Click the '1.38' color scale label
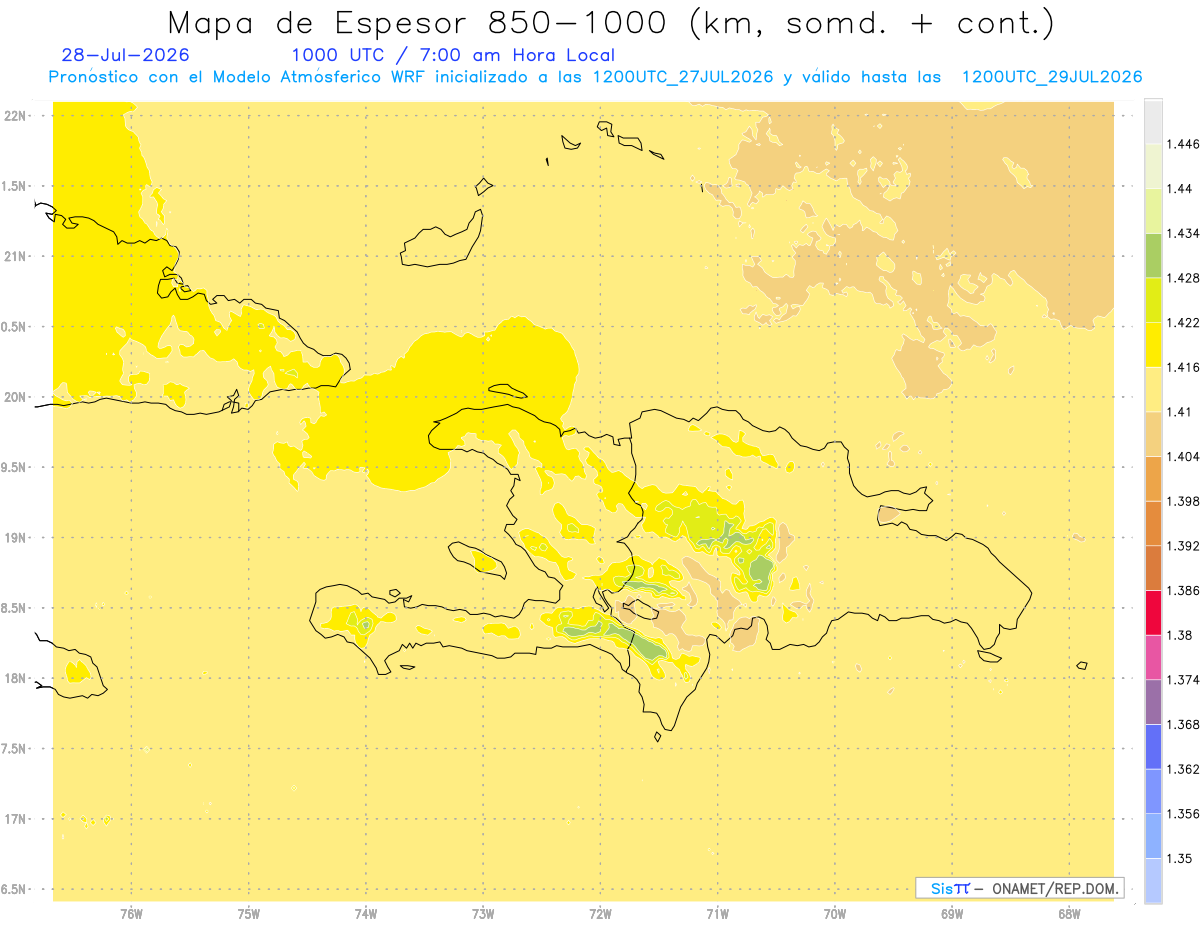The image size is (1200, 927). pos(1179,635)
